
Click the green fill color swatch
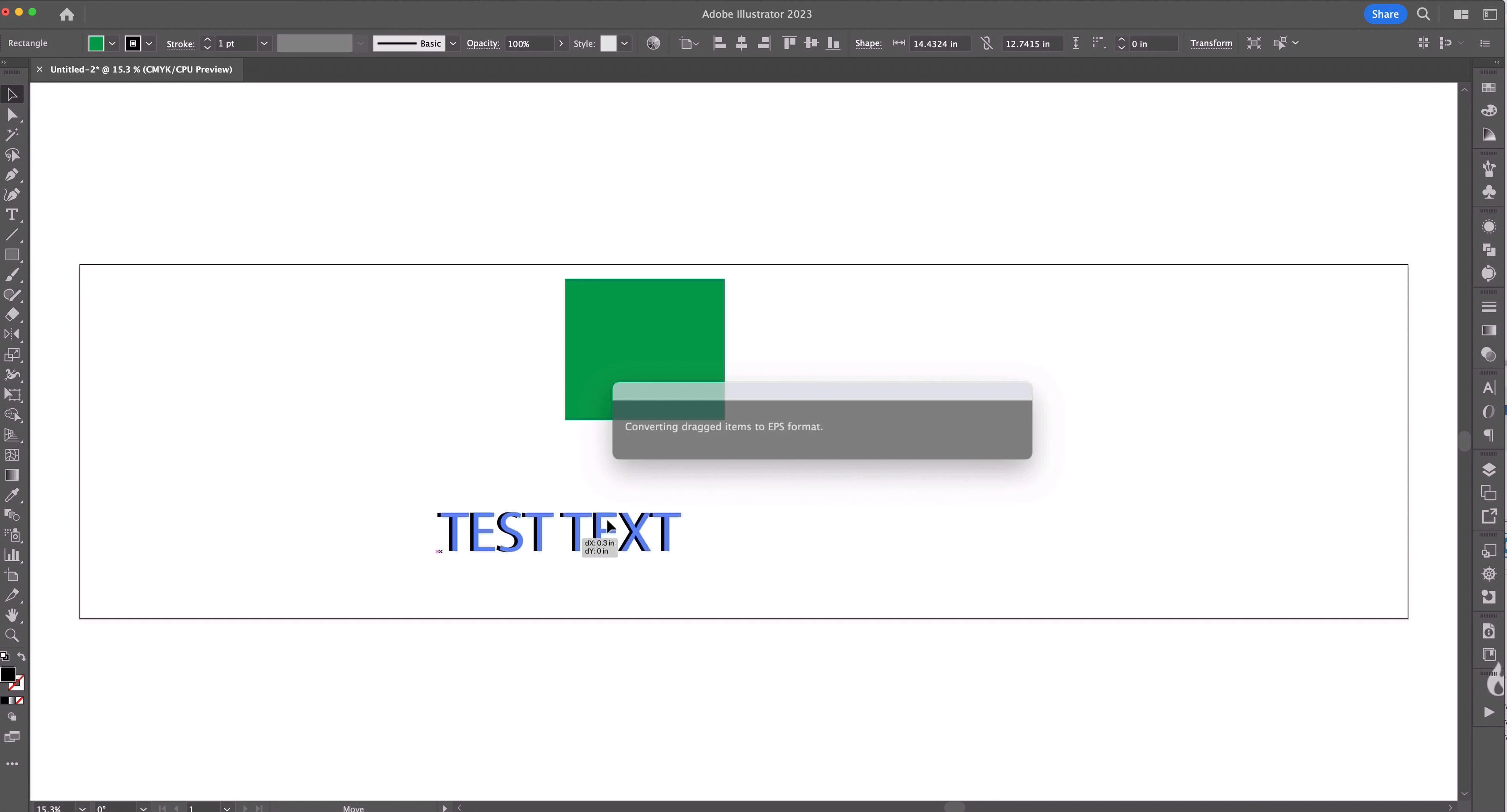96,43
